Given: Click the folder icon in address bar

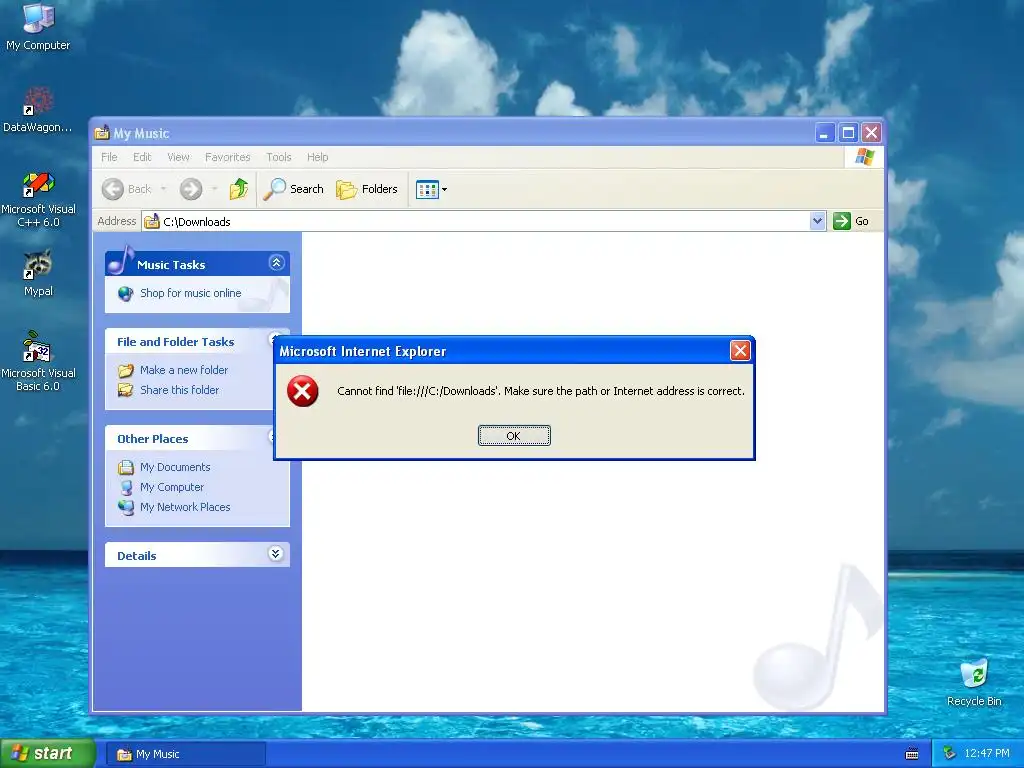Looking at the screenshot, I should 152,221.
